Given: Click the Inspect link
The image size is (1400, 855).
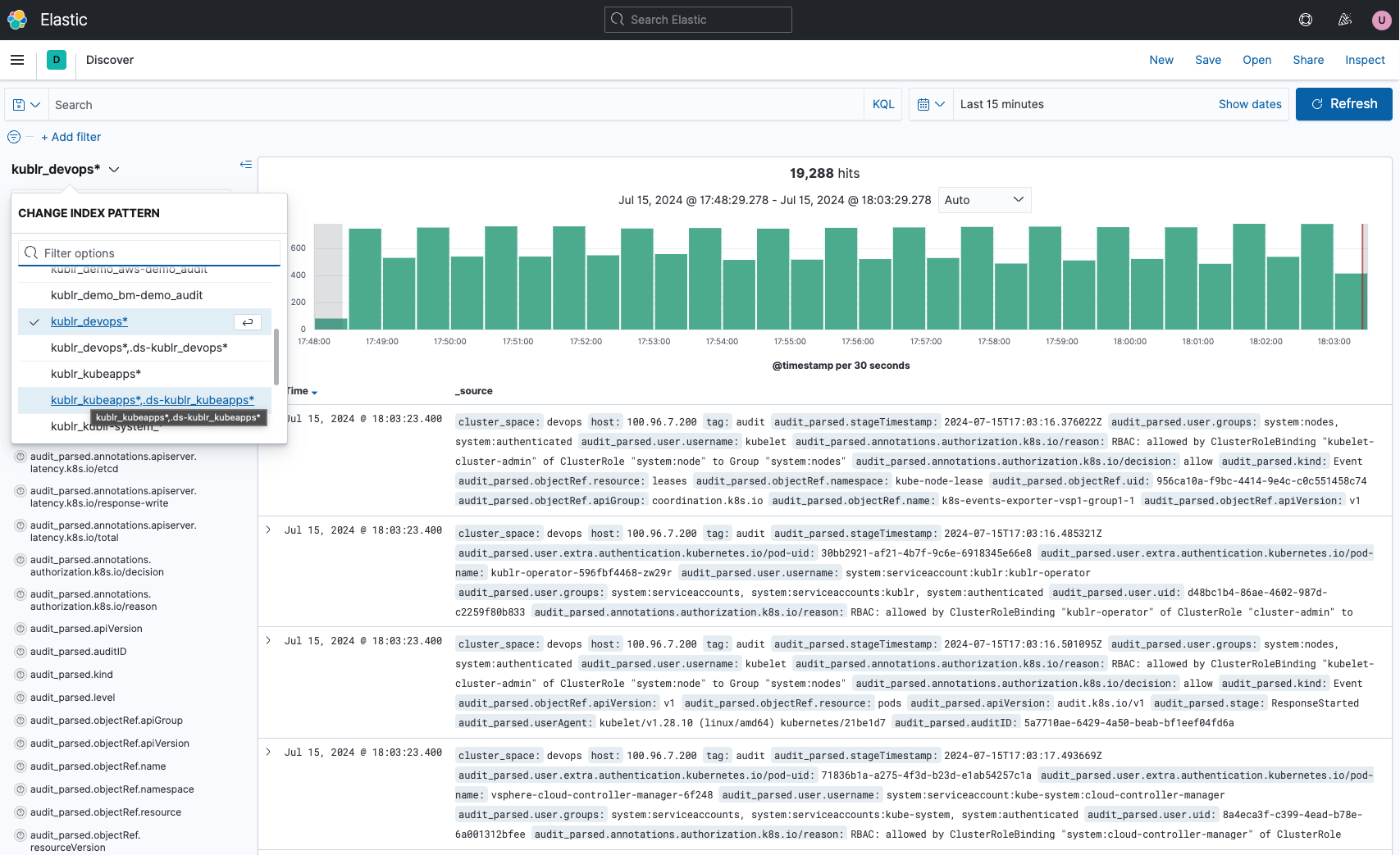Looking at the screenshot, I should (x=1365, y=60).
